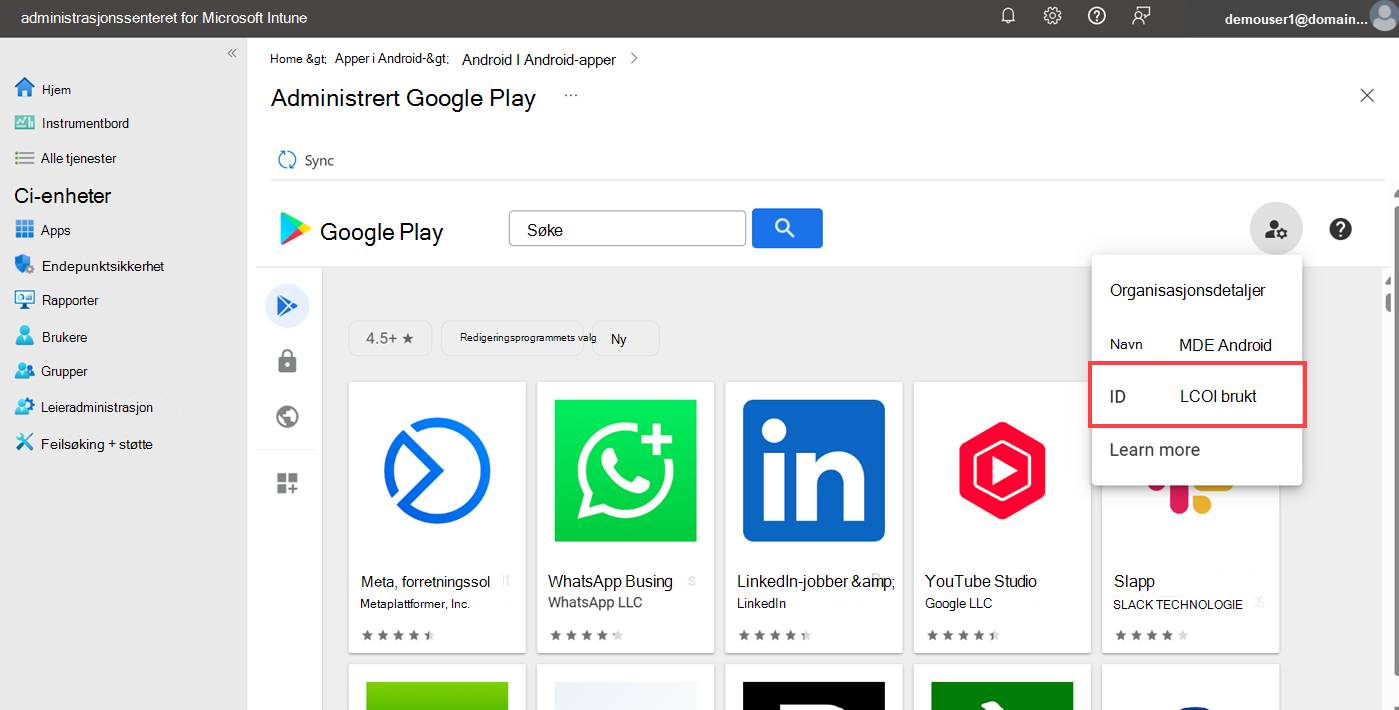Click the Metaplattformer, Inc. developer name

[x=415, y=604]
